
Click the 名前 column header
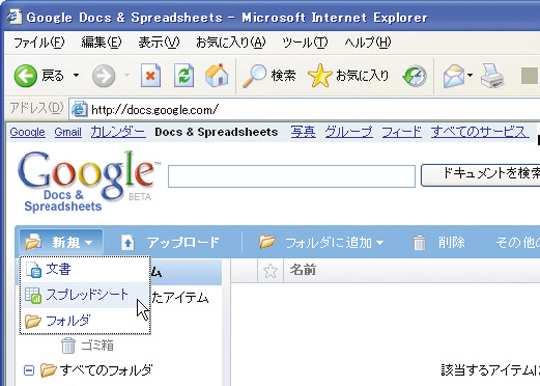[303, 270]
